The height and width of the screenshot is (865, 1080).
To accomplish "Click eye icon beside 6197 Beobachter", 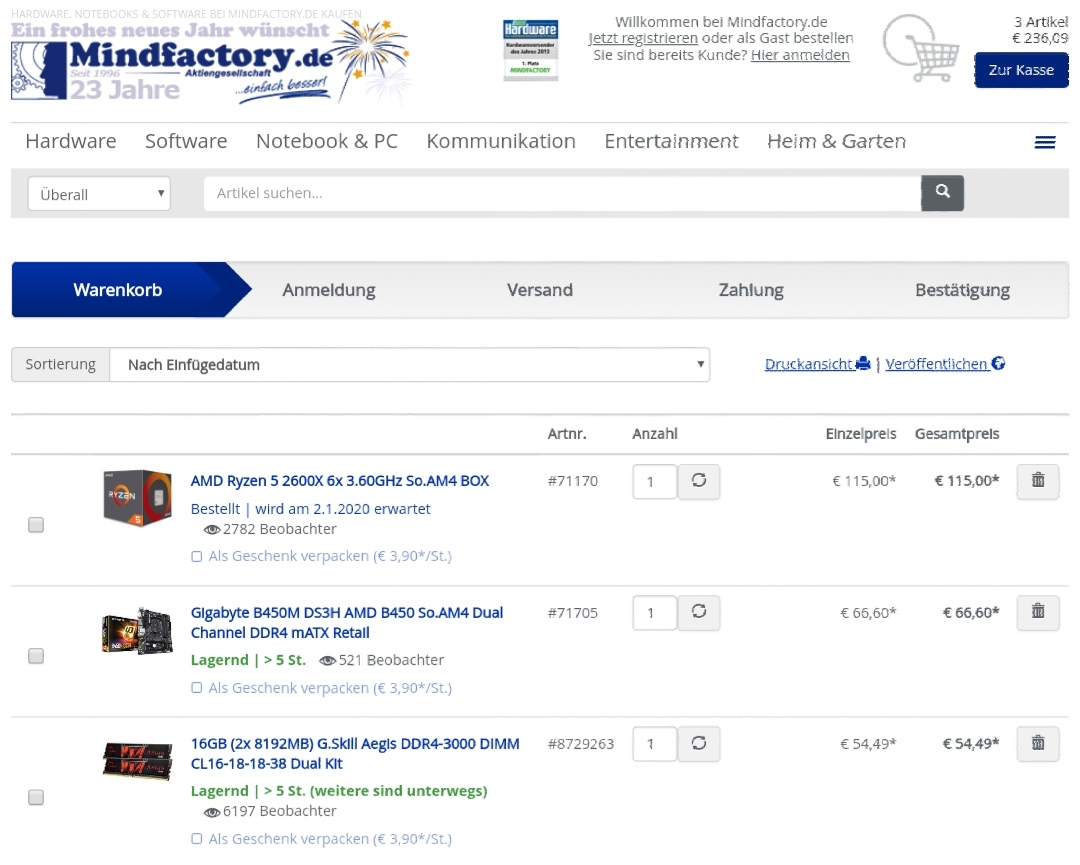I will point(211,812).
